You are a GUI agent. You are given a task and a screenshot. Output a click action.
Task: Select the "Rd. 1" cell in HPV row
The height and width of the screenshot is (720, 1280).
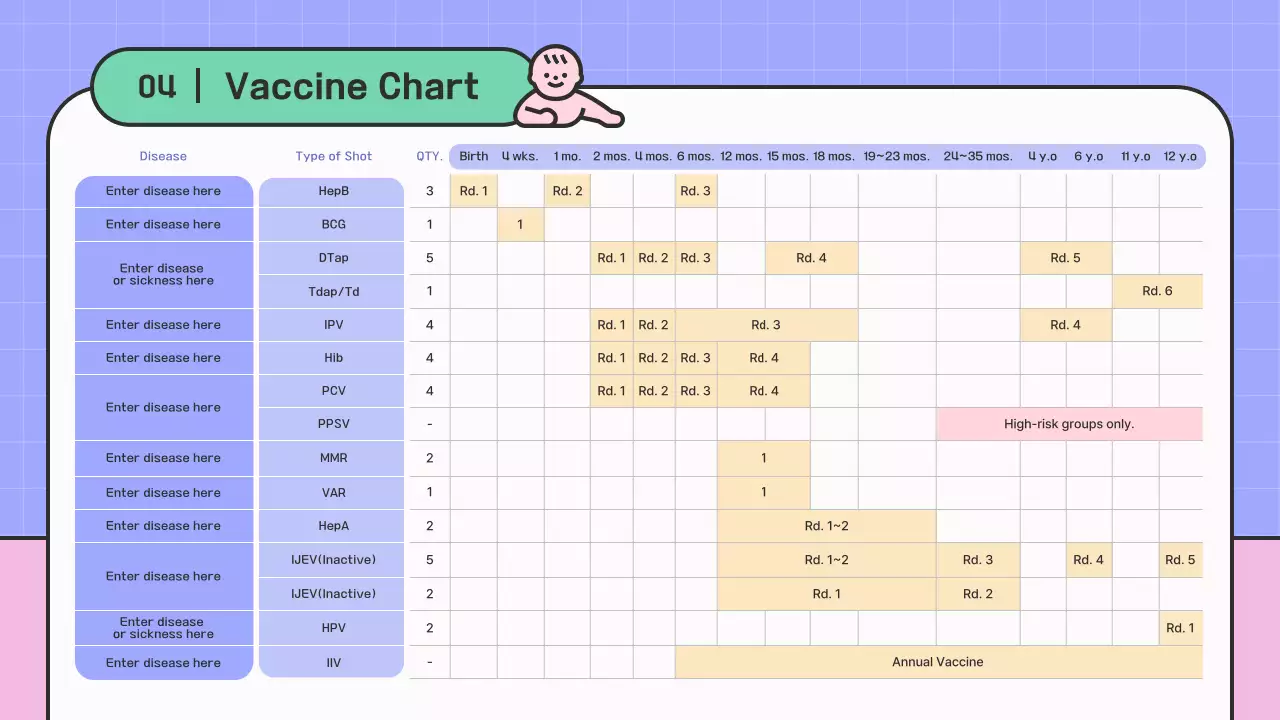point(1180,628)
